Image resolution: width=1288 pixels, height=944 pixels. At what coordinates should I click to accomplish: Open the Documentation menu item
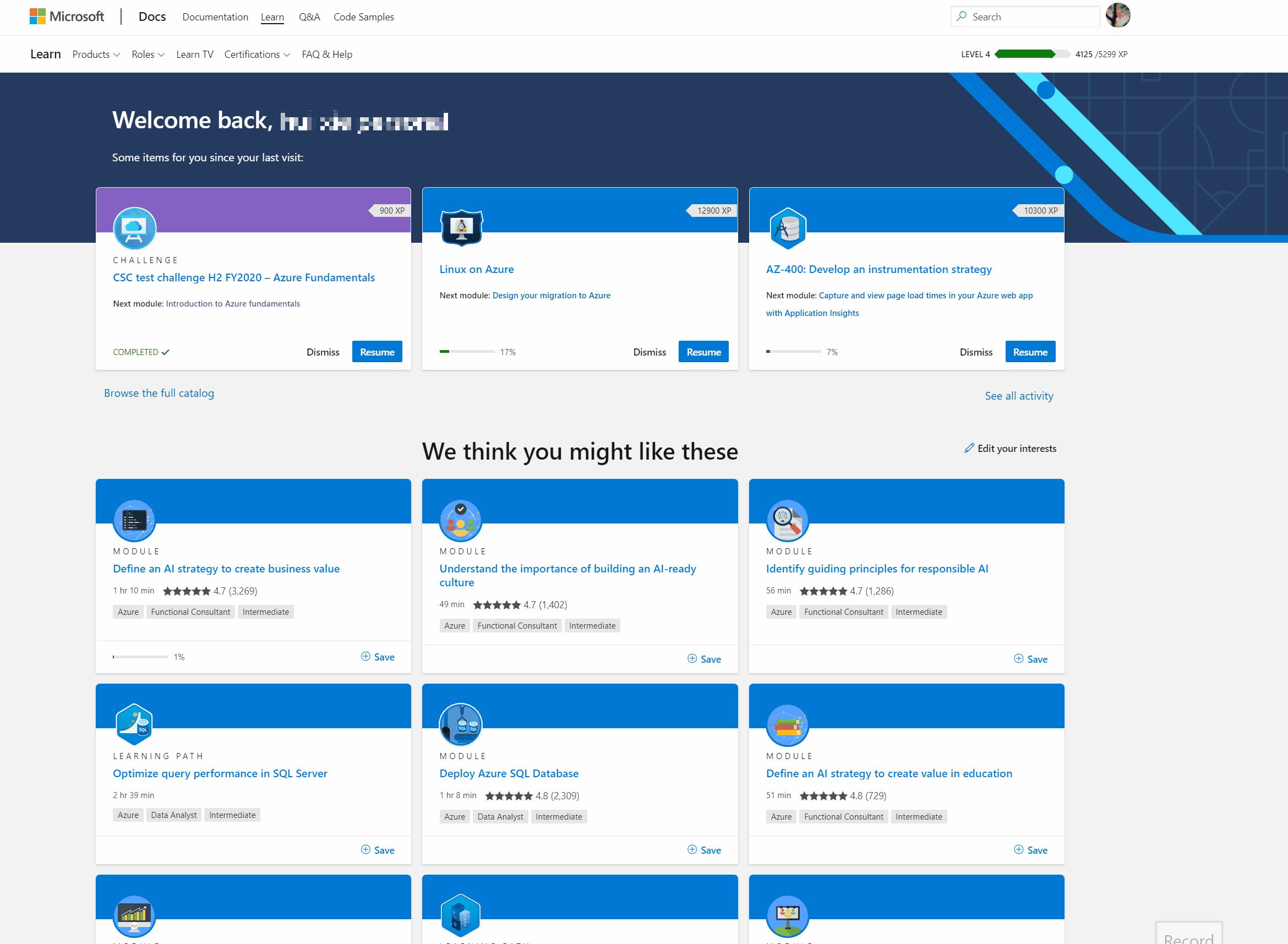(215, 17)
